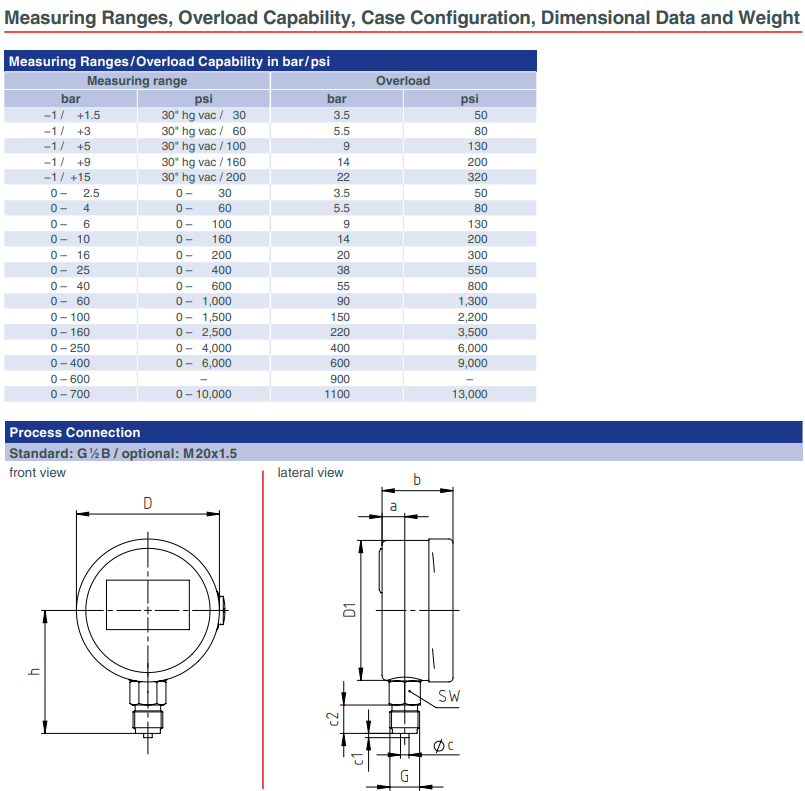
Task: Click the front view label
Action: [x=37, y=473]
